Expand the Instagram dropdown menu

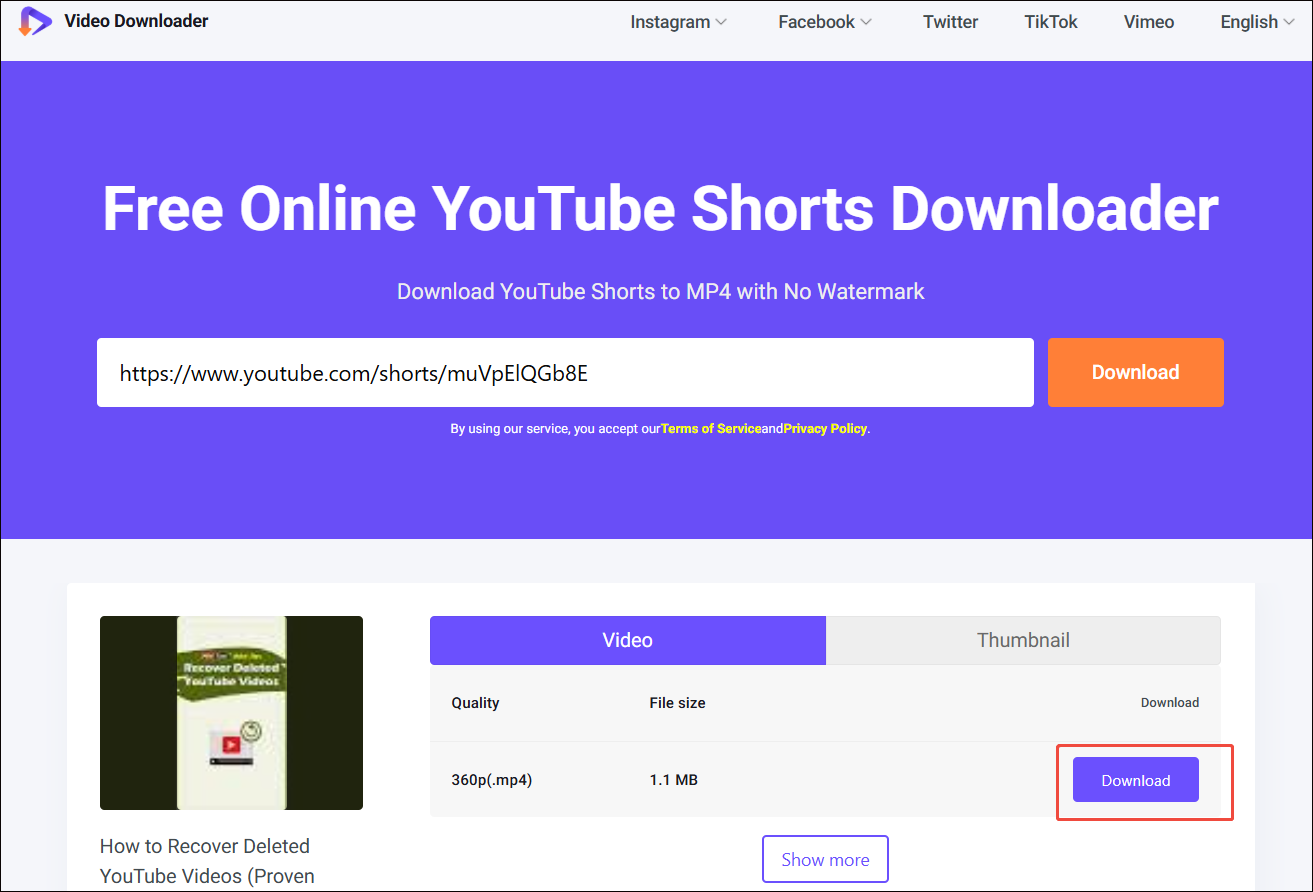pyautogui.click(x=678, y=22)
